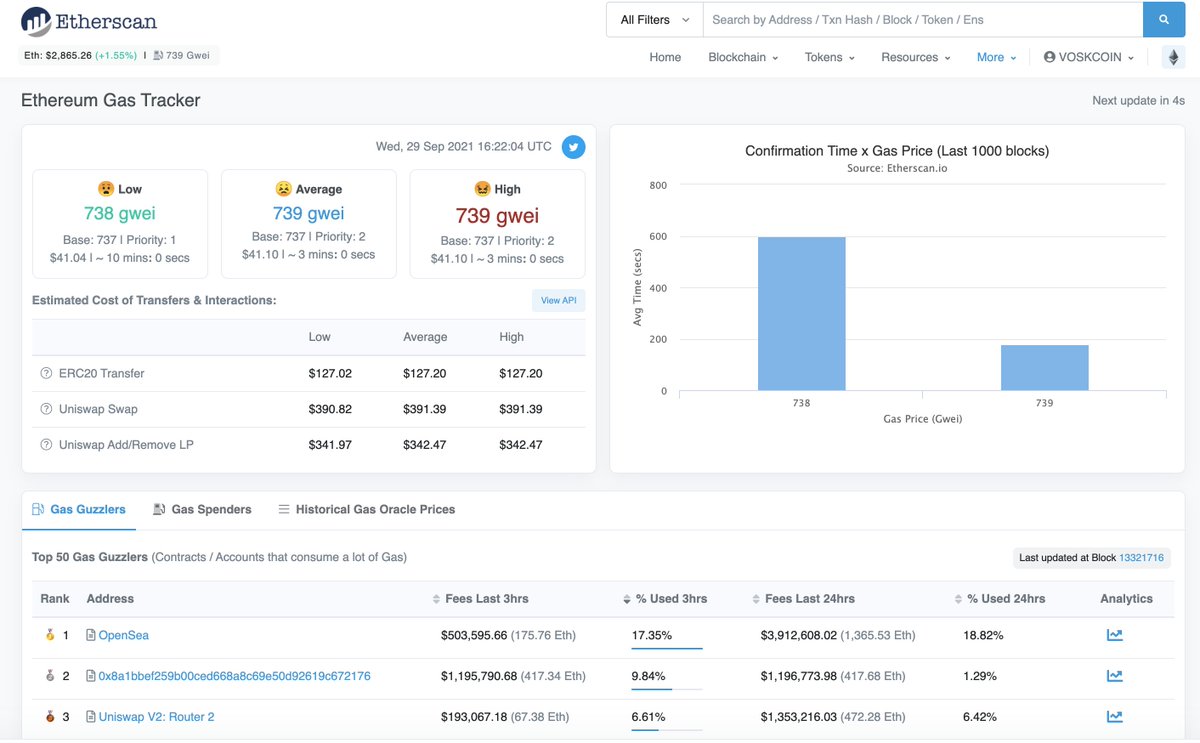Click the help icon beside Uniswap Add/Remove LP
This screenshot has height=743, width=1200.
click(x=46, y=445)
